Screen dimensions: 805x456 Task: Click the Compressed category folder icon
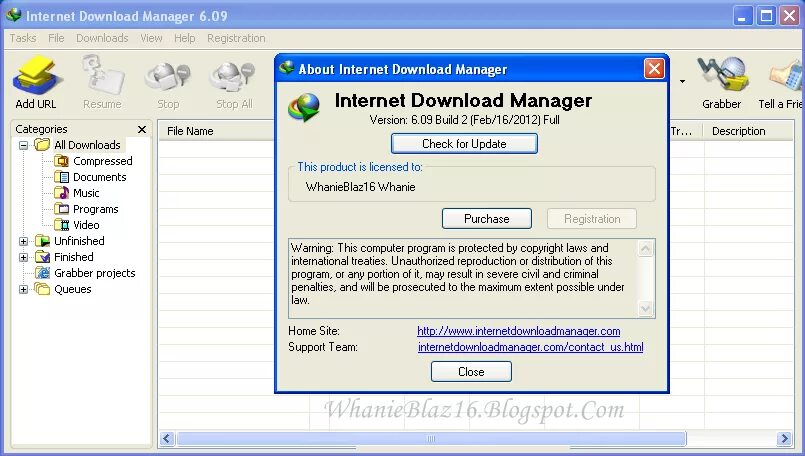pyautogui.click(x=61, y=161)
